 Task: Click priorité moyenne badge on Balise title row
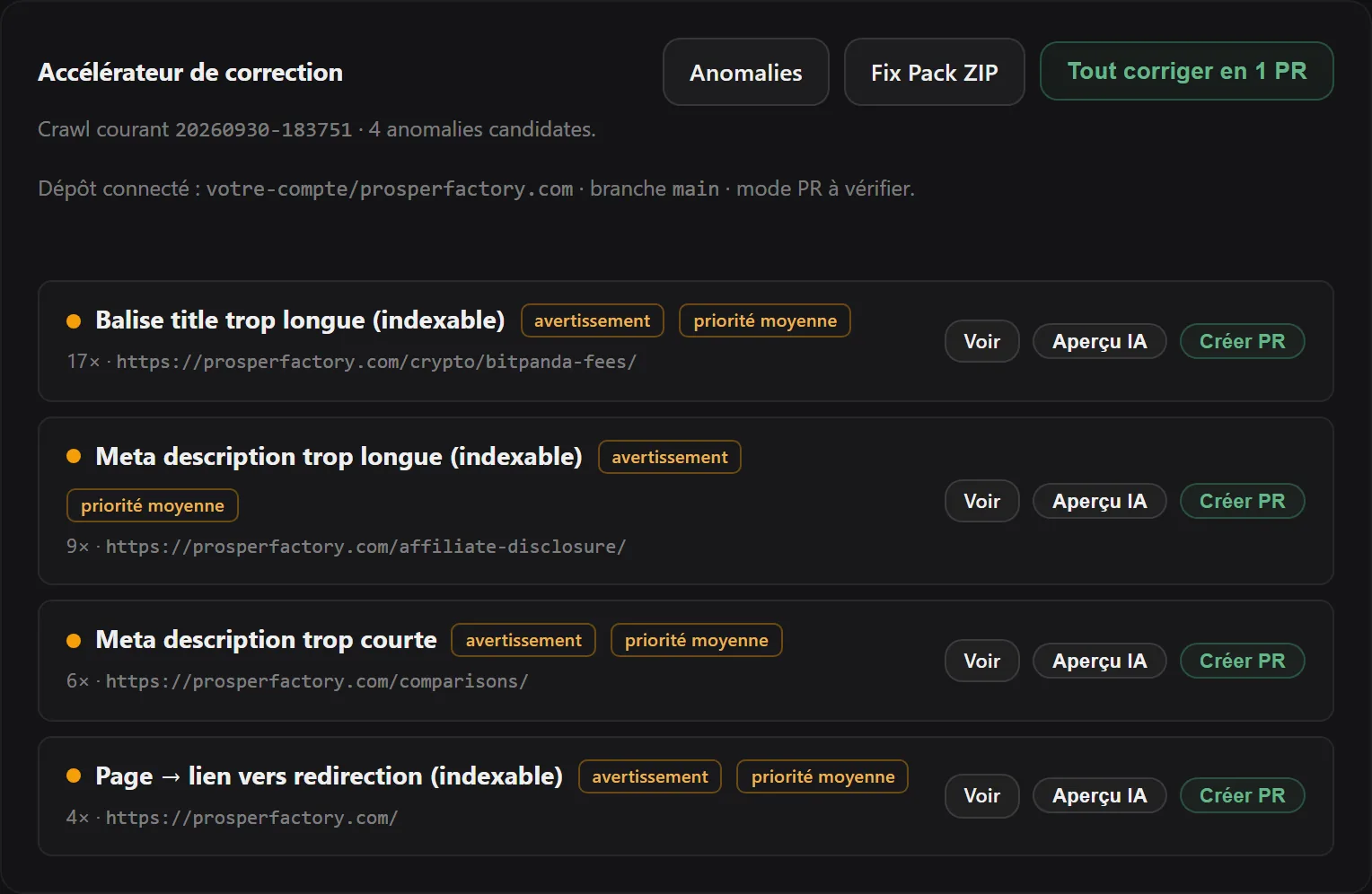click(765, 320)
